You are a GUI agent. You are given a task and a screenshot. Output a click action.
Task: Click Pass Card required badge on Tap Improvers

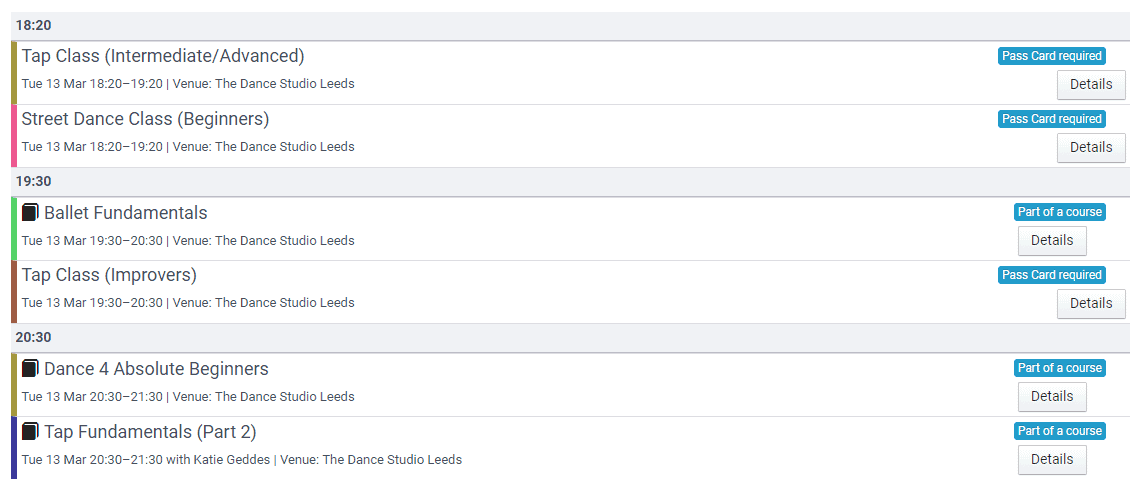point(1051,275)
